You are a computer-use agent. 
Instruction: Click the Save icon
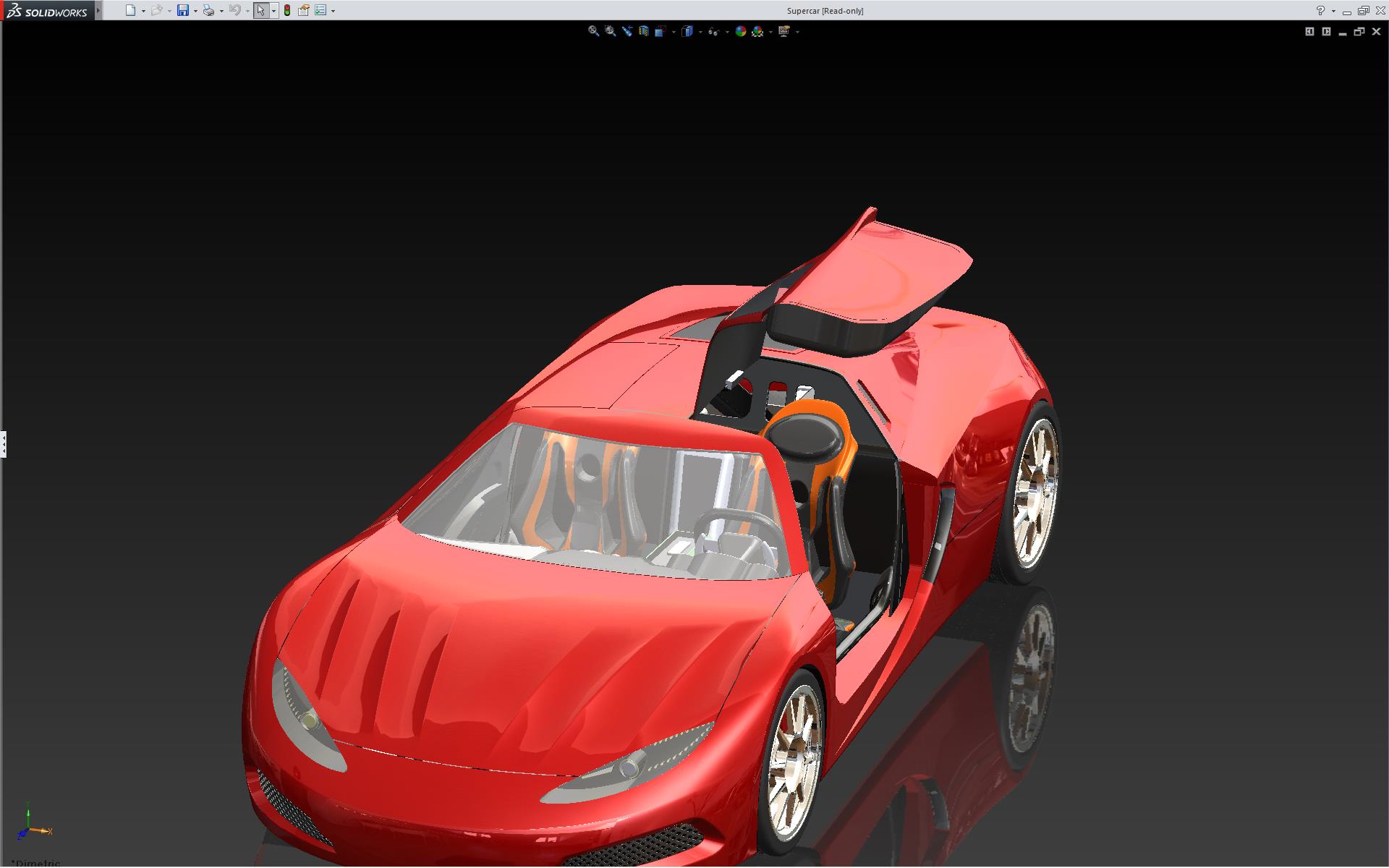pos(183,10)
